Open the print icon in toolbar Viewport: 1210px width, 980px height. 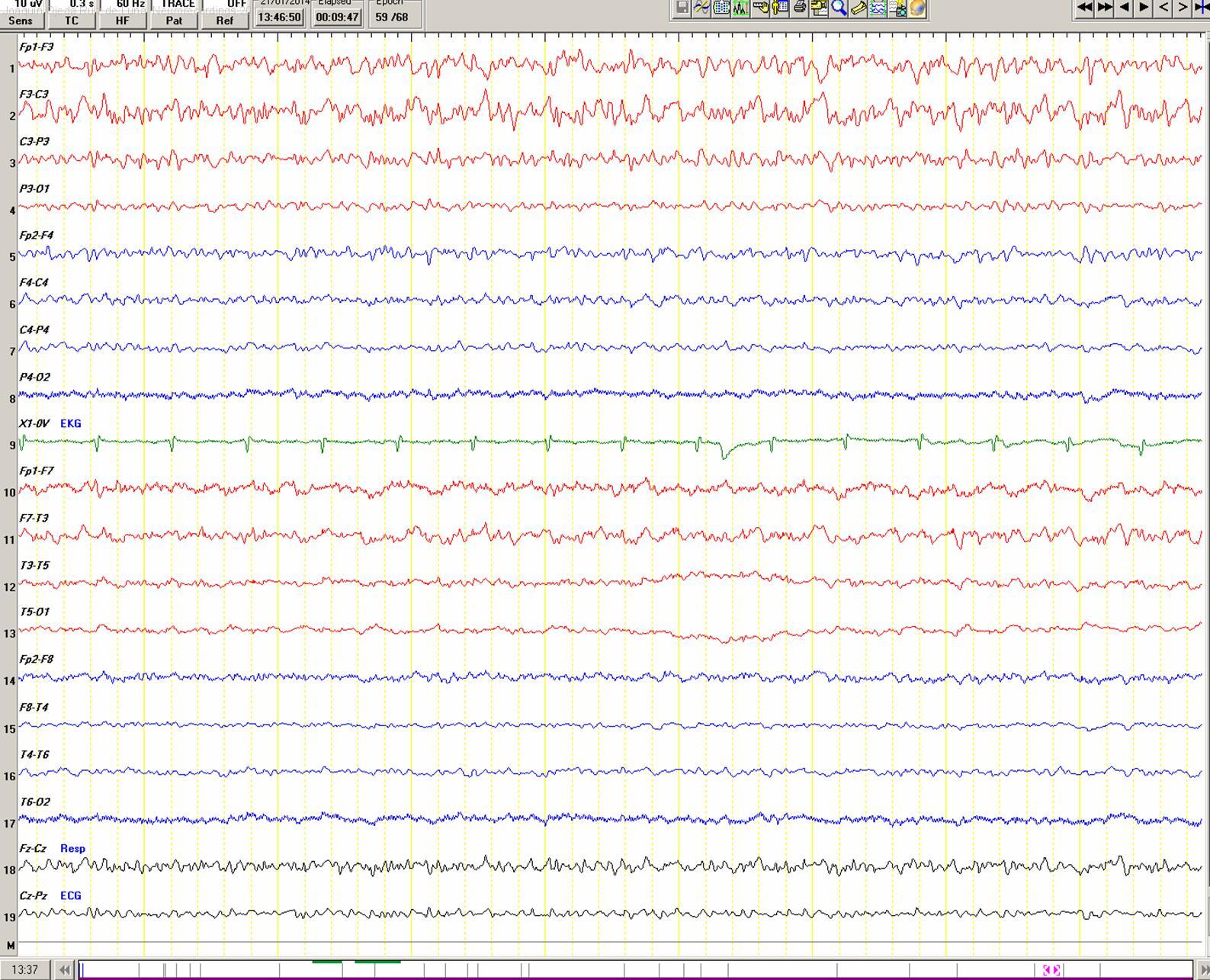pos(800,8)
